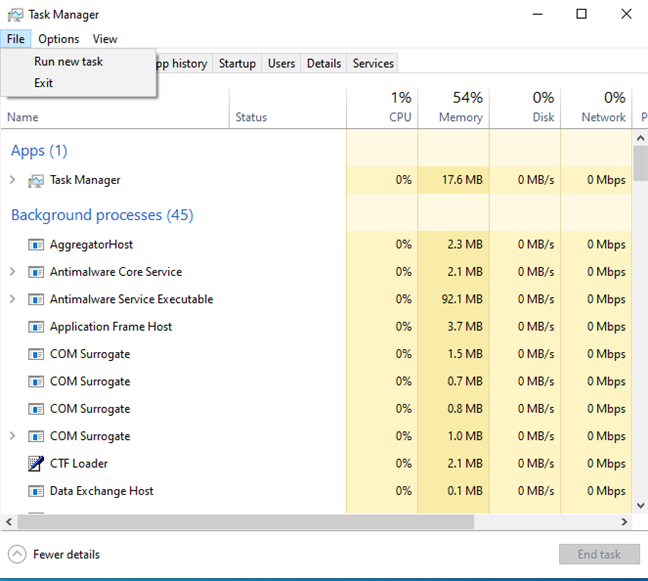
Task: Click the Data Exchange Host icon
Action: (x=36, y=491)
